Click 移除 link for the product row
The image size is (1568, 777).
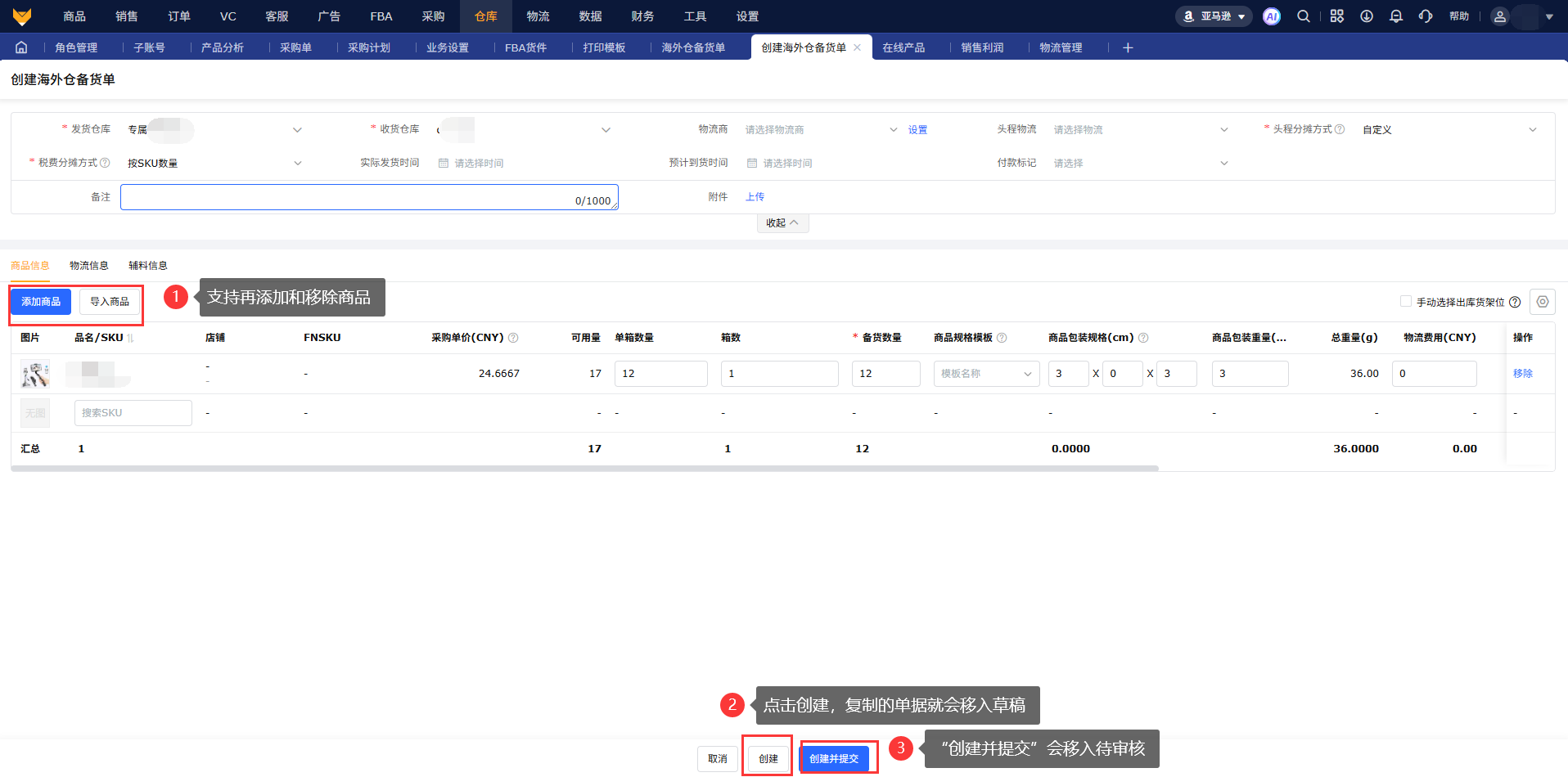(1522, 374)
